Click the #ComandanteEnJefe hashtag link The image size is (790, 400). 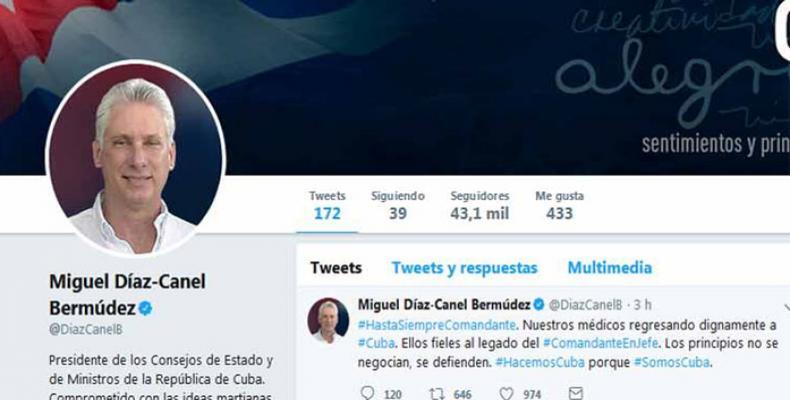coord(601,344)
